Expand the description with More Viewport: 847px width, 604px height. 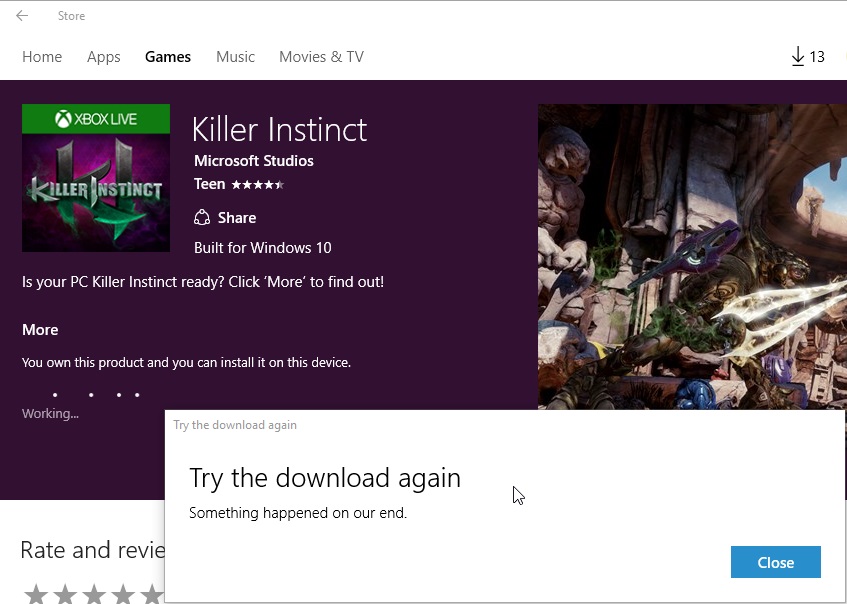pos(41,330)
